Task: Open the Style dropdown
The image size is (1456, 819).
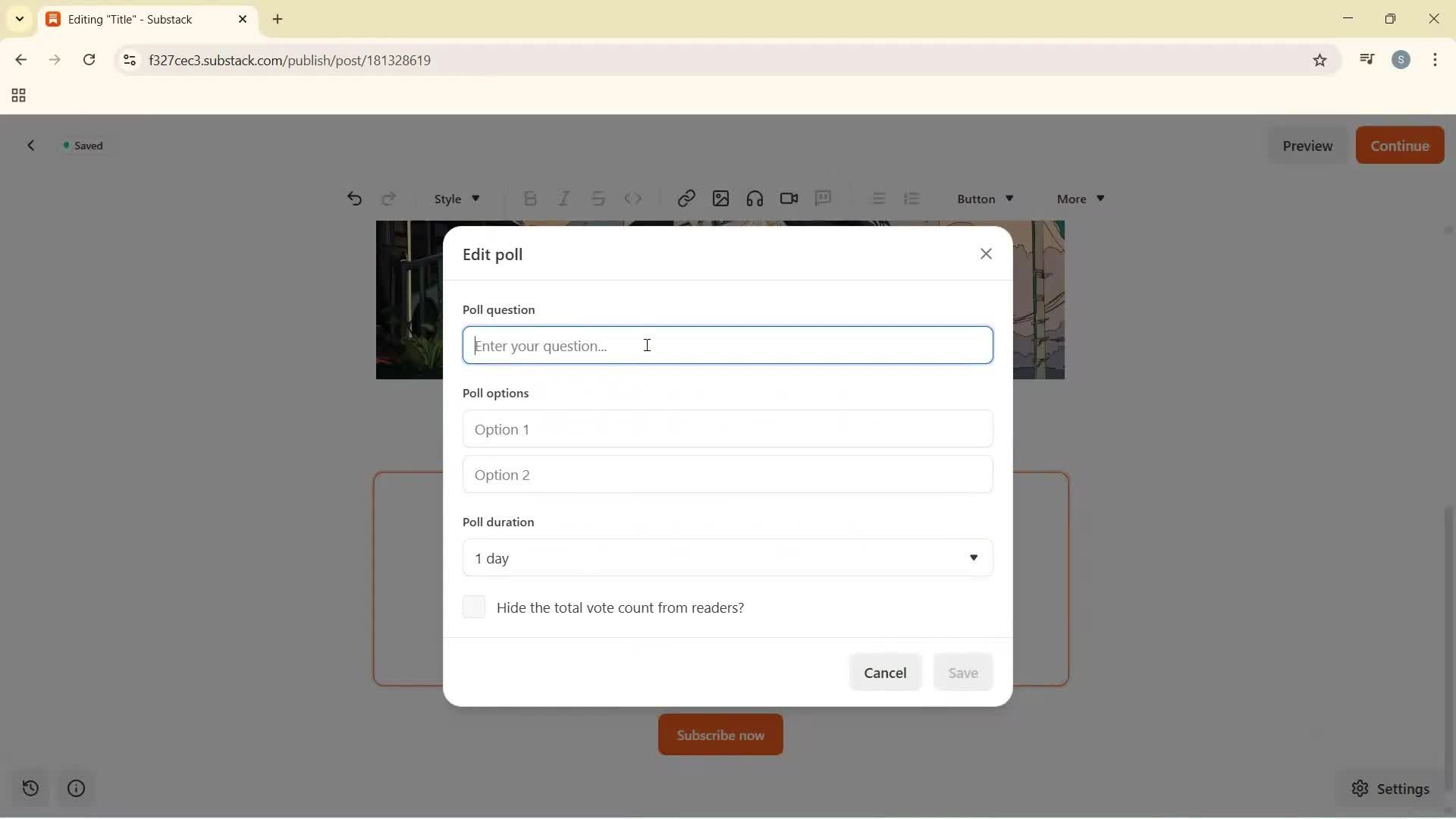Action: point(455,198)
